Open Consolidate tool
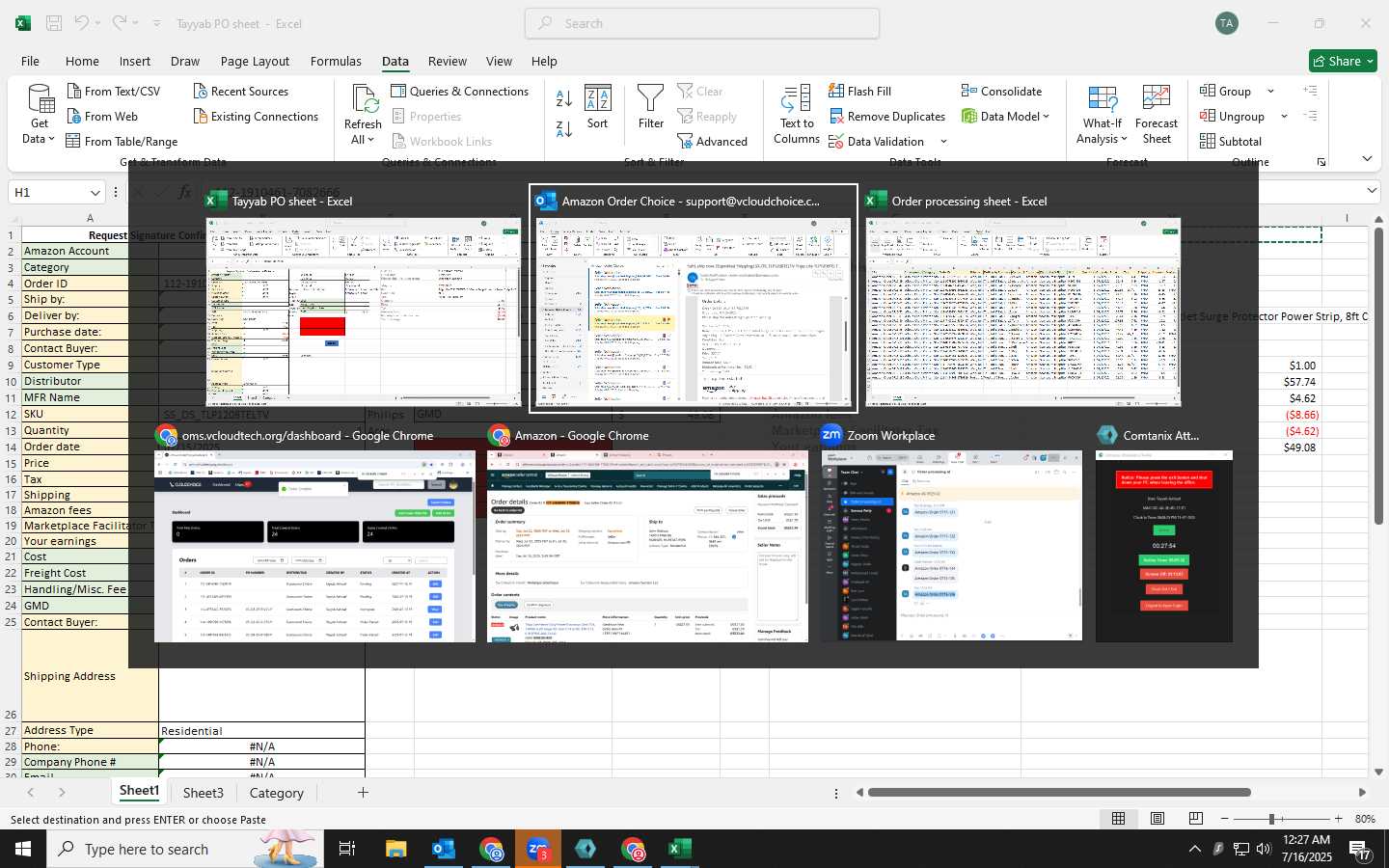The image size is (1389, 868). tap(1001, 91)
